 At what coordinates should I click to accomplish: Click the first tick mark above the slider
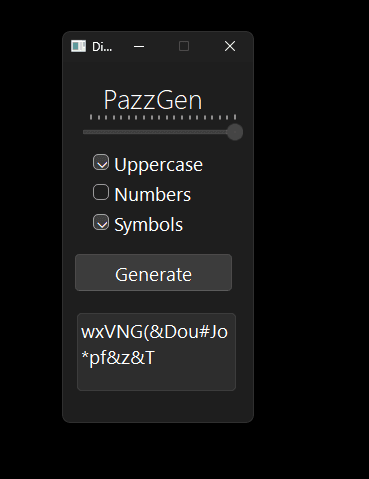click(x=91, y=117)
